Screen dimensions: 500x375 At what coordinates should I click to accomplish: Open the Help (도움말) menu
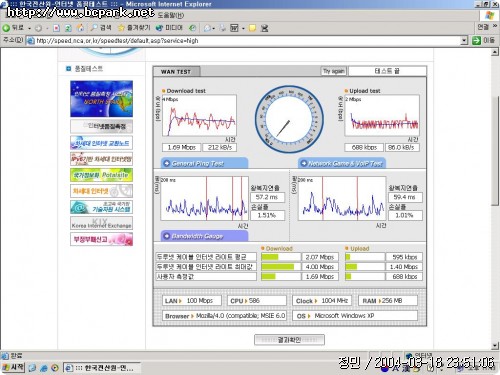point(170,15)
